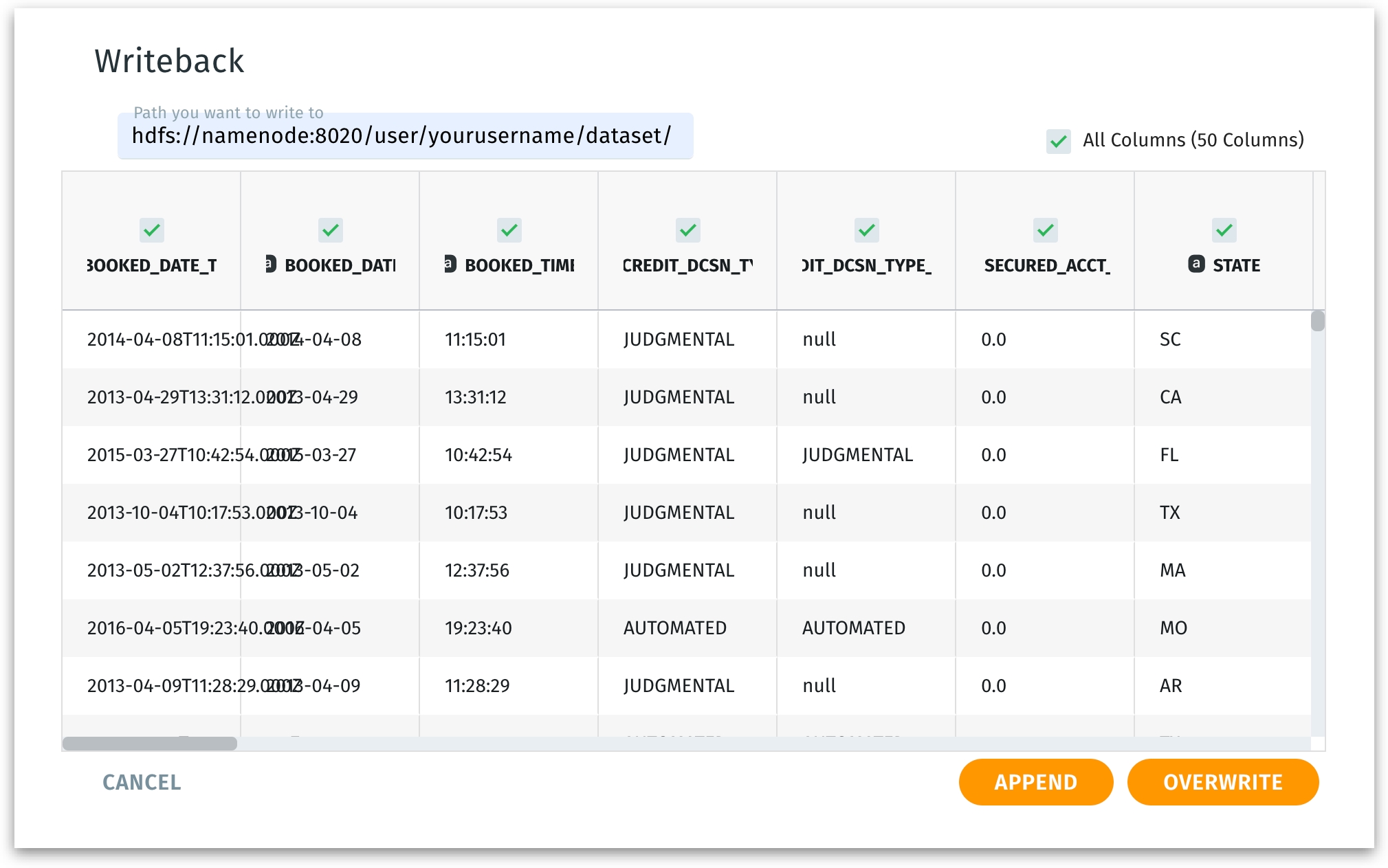
Task: Uncheck the STATE column checkbox
Action: click(1224, 230)
